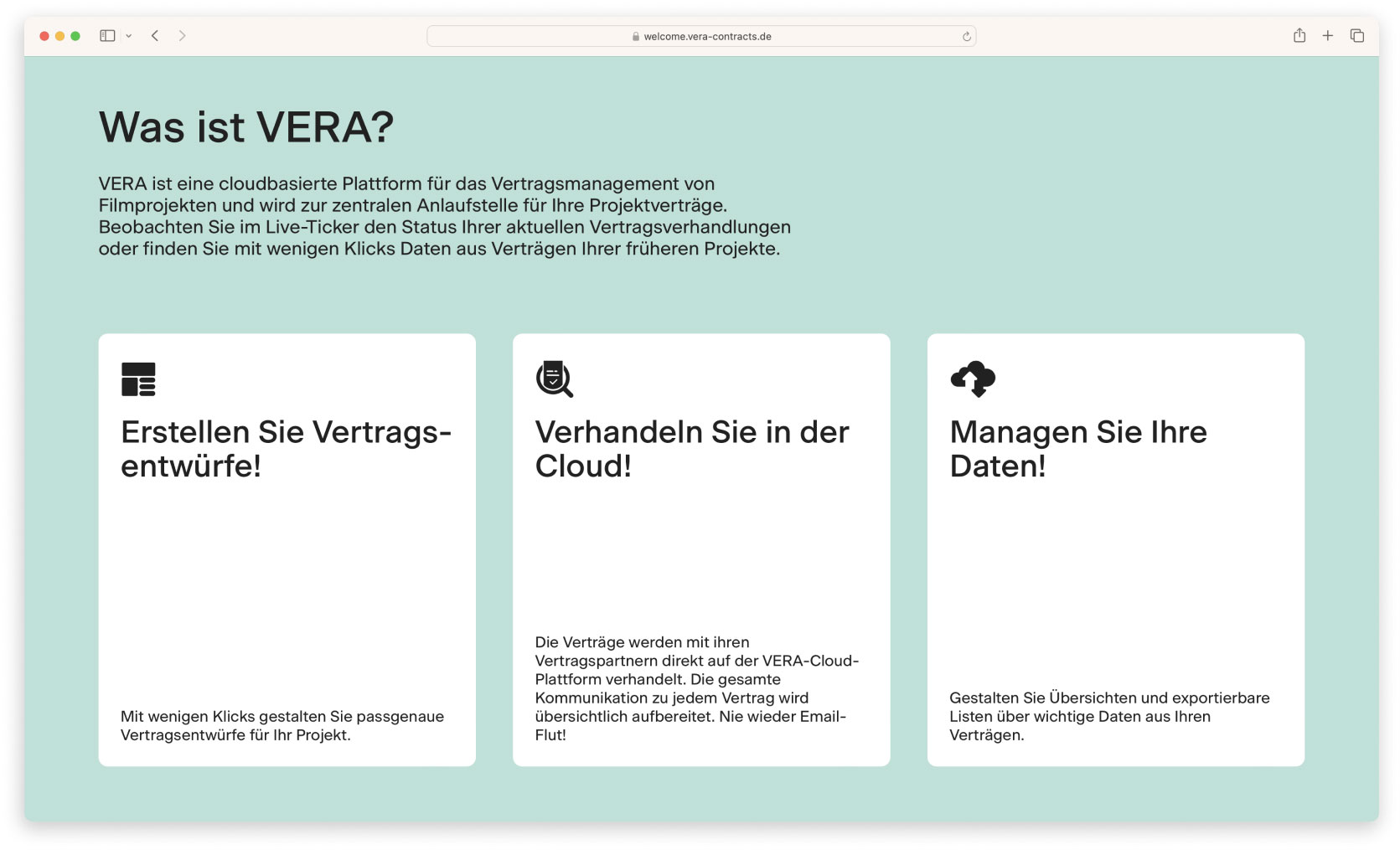
Task: Reload the page with the refresh icon
Action: point(966,36)
